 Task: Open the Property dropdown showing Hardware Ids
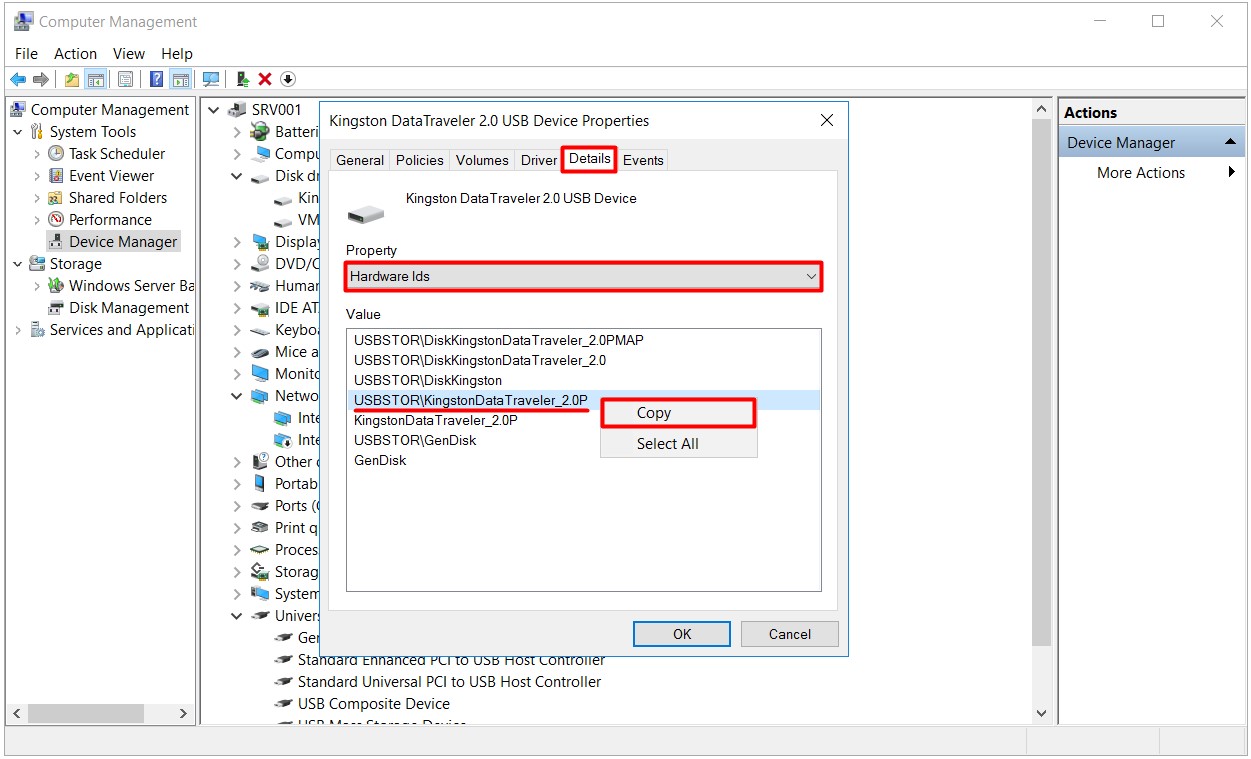(584, 276)
